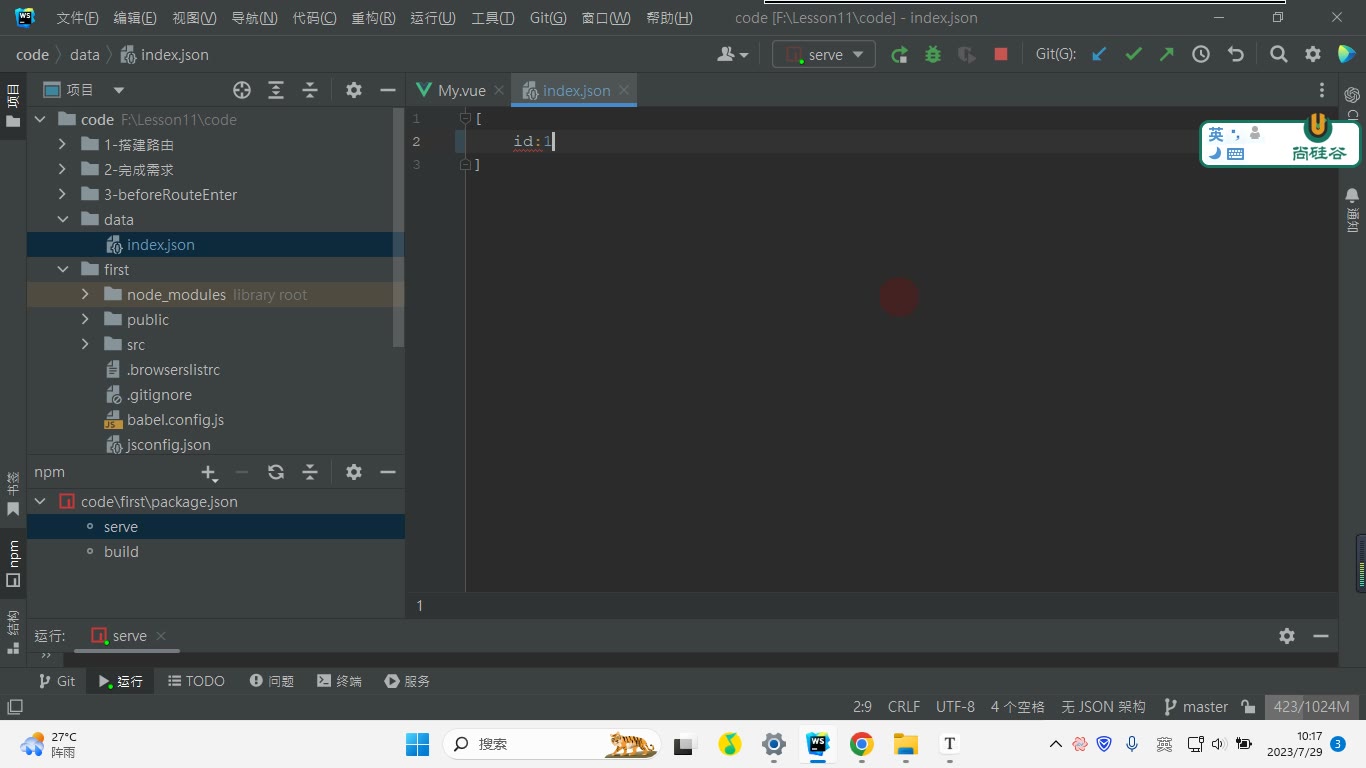Open project panel options gear
The width and height of the screenshot is (1366, 768).
coord(354,90)
